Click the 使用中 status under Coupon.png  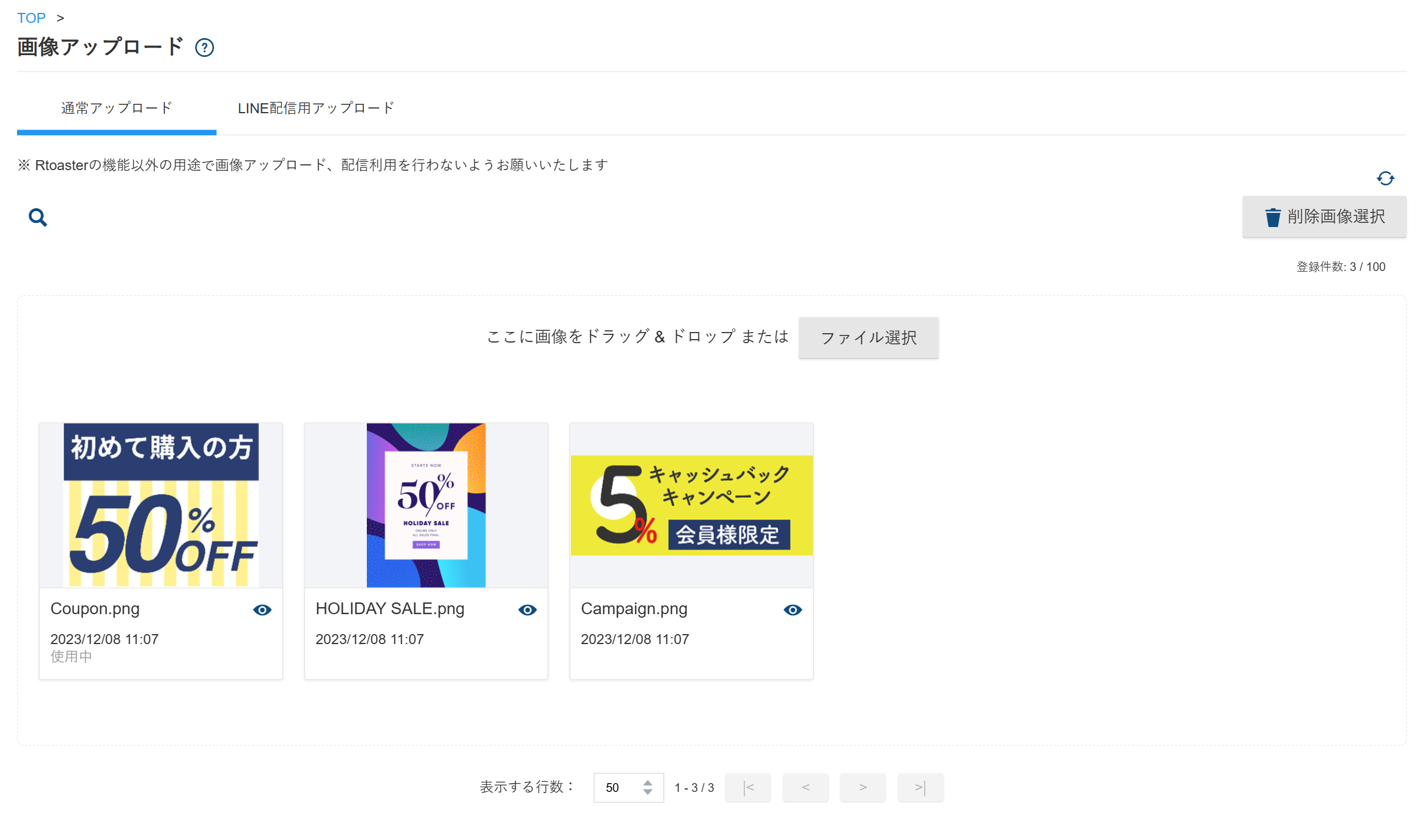pos(71,656)
